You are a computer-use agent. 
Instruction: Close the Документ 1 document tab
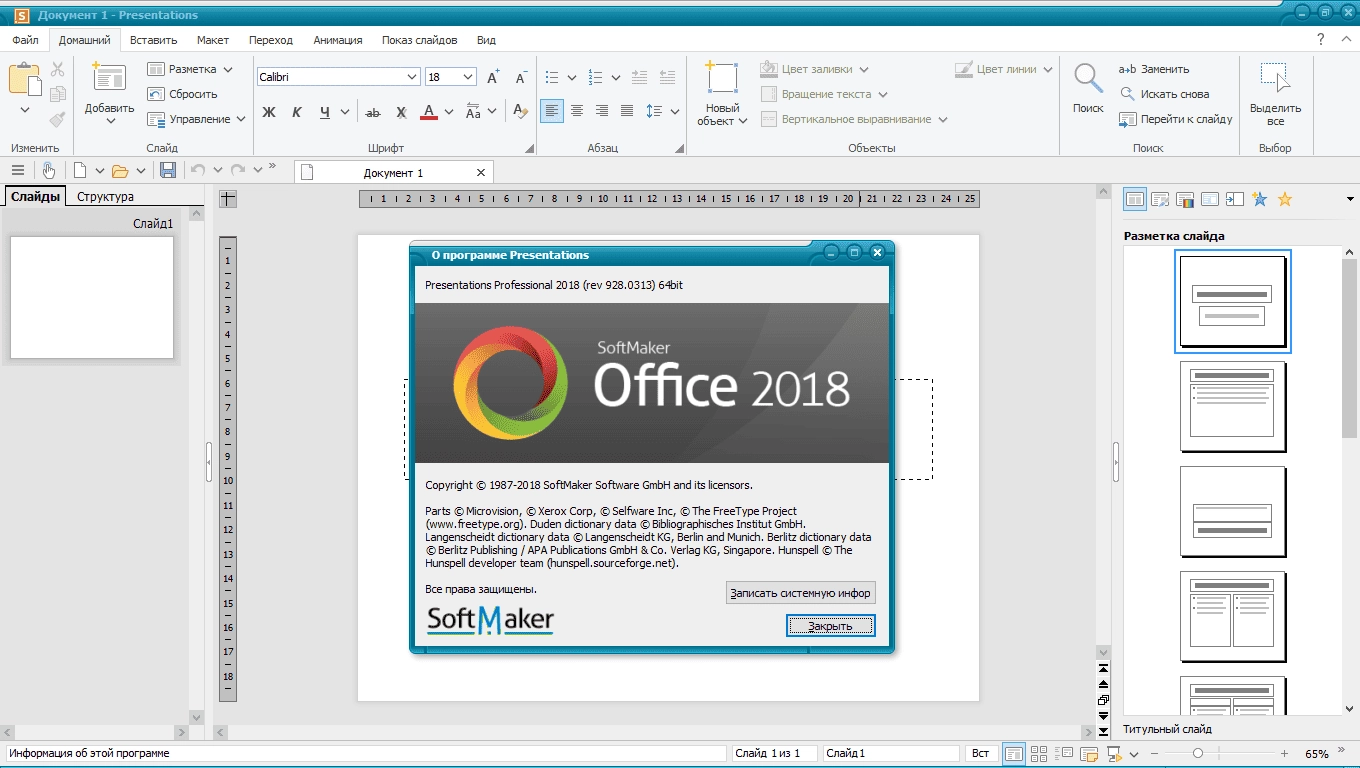pyautogui.click(x=481, y=172)
